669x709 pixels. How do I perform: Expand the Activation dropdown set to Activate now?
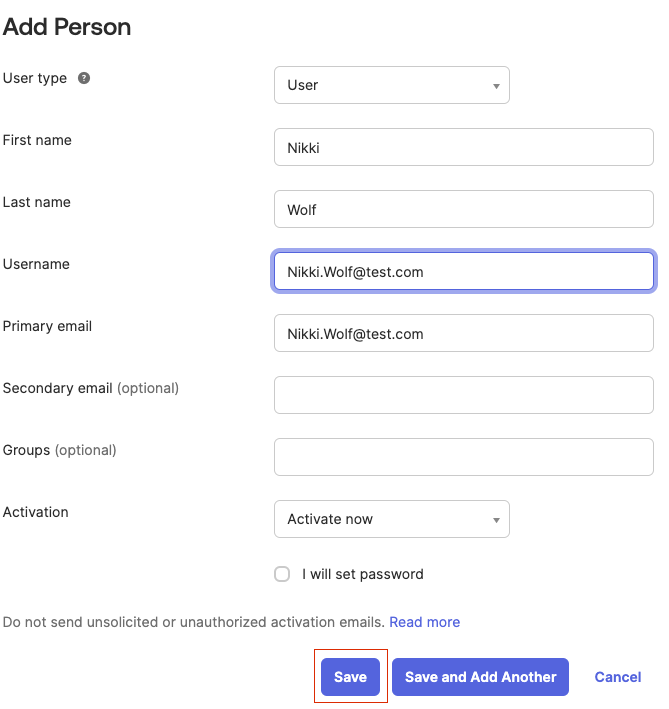coord(391,519)
